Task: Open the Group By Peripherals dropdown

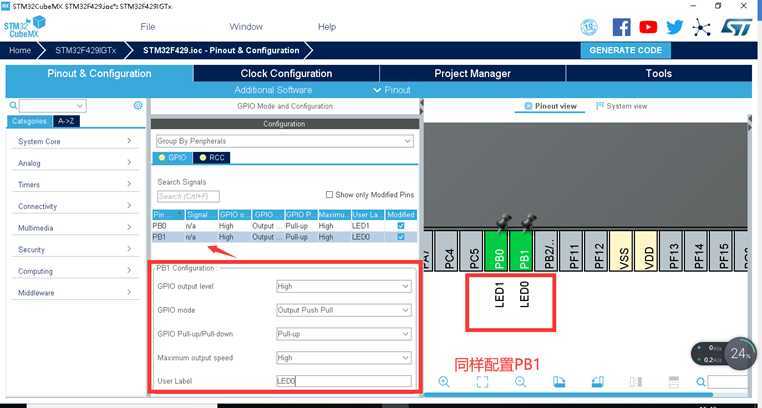Action: click(284, 141)
